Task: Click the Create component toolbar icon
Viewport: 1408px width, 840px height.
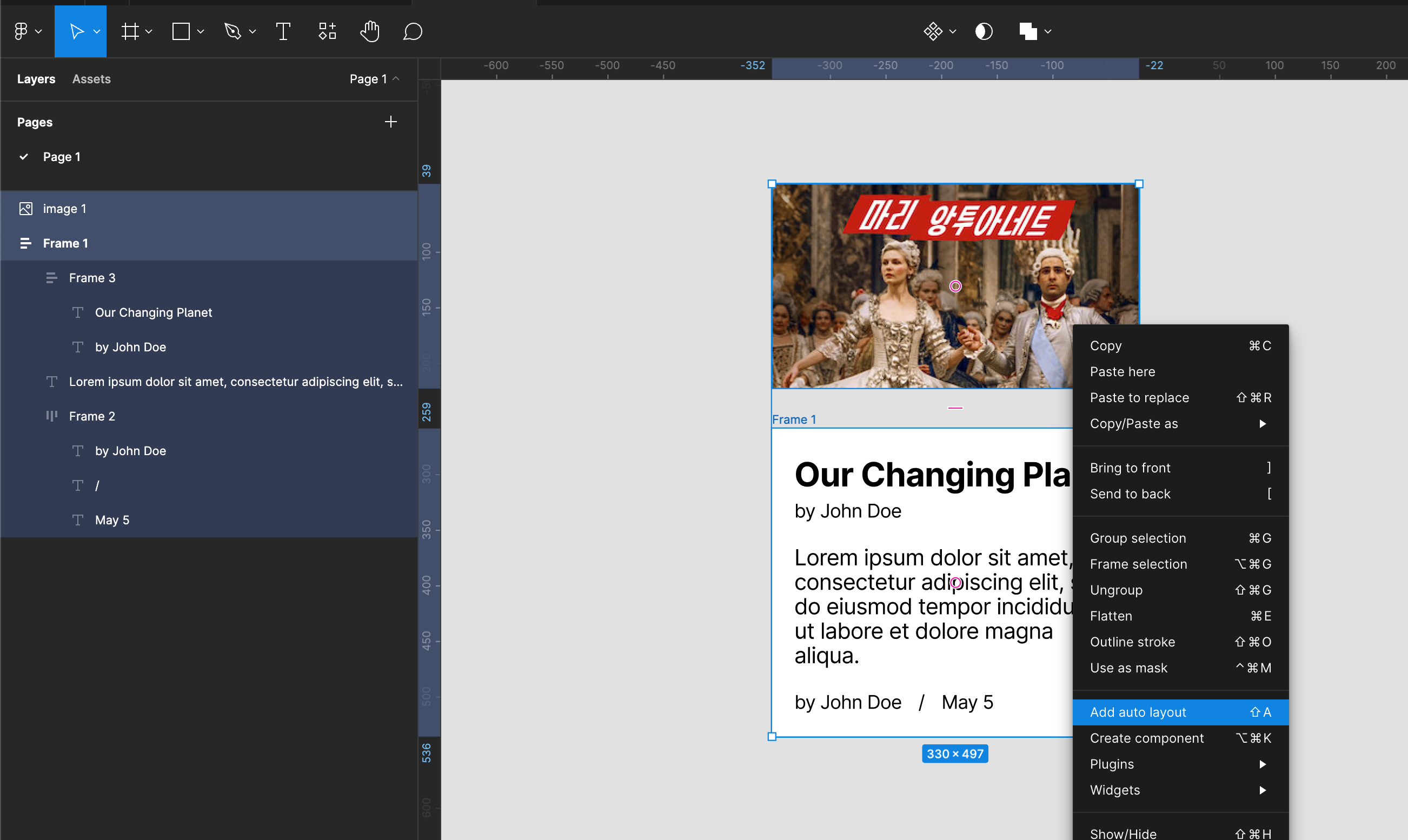Action: click(x=933, y=32)
